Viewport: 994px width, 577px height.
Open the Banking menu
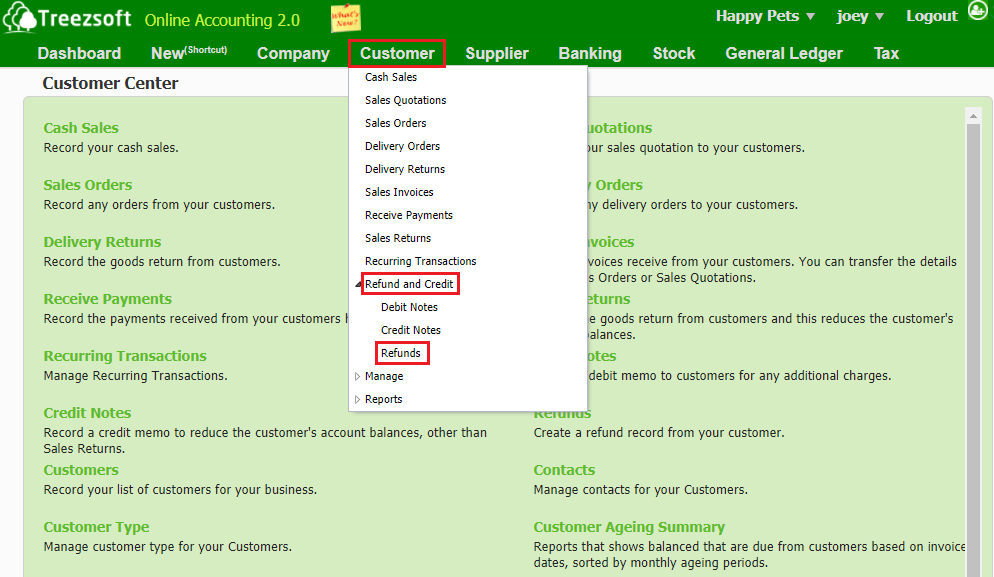tap(590, 54)
